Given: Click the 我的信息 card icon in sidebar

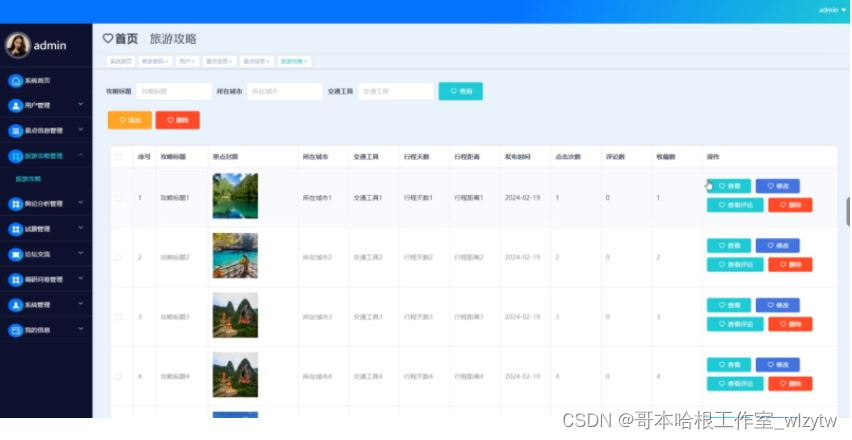Looking at the screenshot, I should (x=16, y=330).
